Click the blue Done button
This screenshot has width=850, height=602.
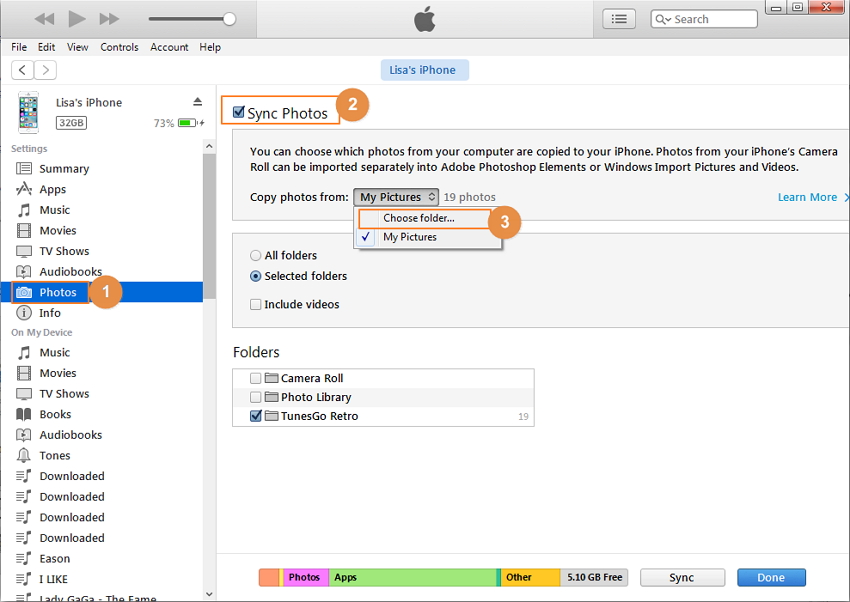[x=770, y=578]
